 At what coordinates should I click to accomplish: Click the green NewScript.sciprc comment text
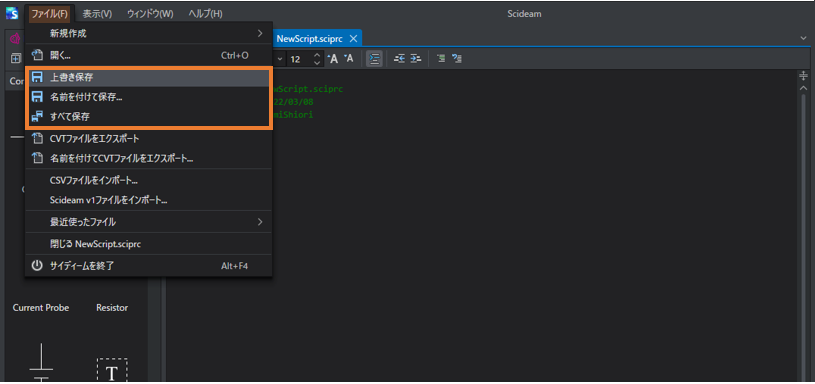click(308, 89)
